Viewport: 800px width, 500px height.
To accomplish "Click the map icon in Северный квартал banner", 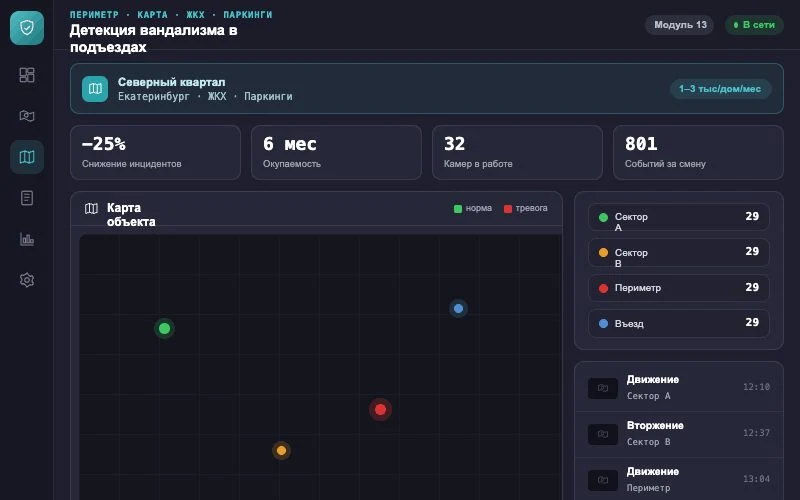I will 95,89.
